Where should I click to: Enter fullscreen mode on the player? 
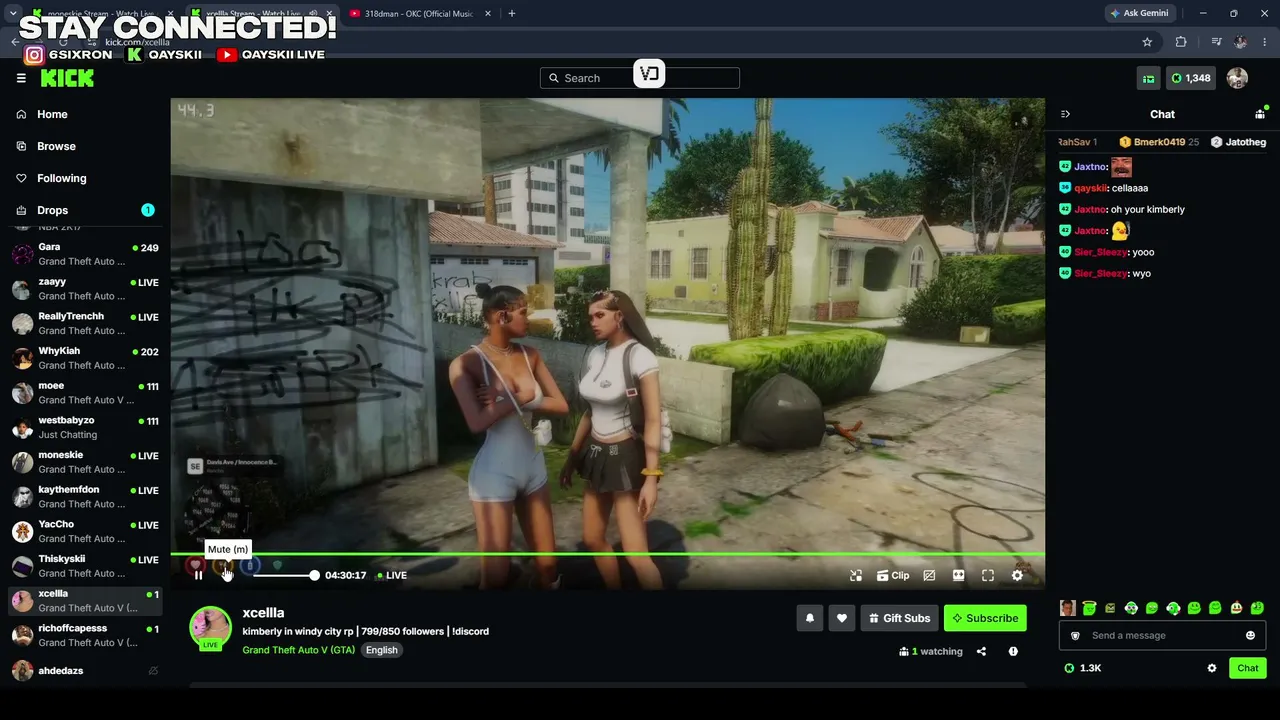(988, 575)
